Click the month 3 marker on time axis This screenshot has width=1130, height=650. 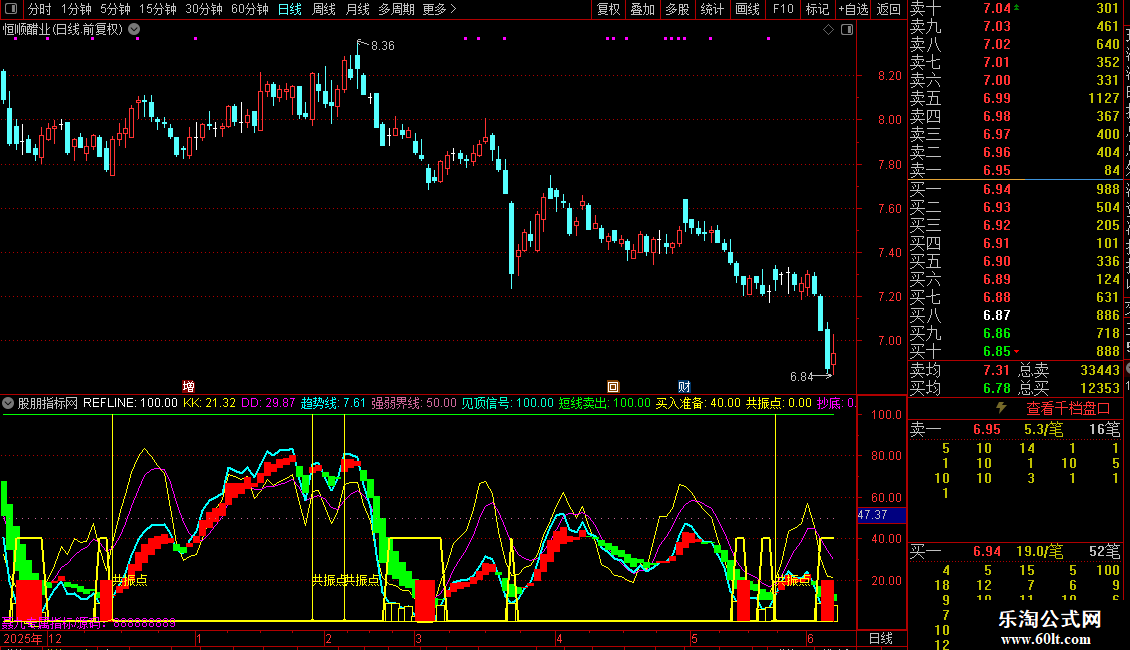pos(418,638)
